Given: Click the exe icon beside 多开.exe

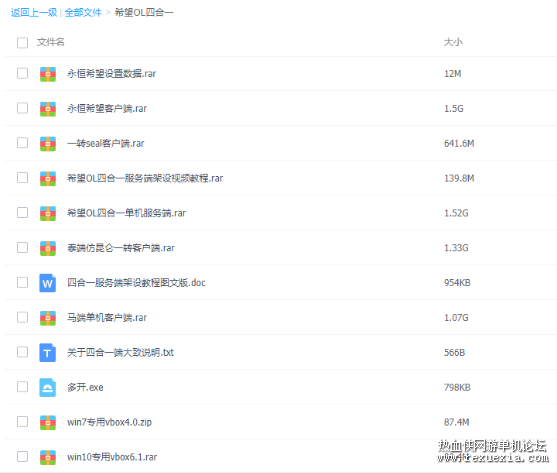Looking at the screenshot, I should tap(48, 387).
